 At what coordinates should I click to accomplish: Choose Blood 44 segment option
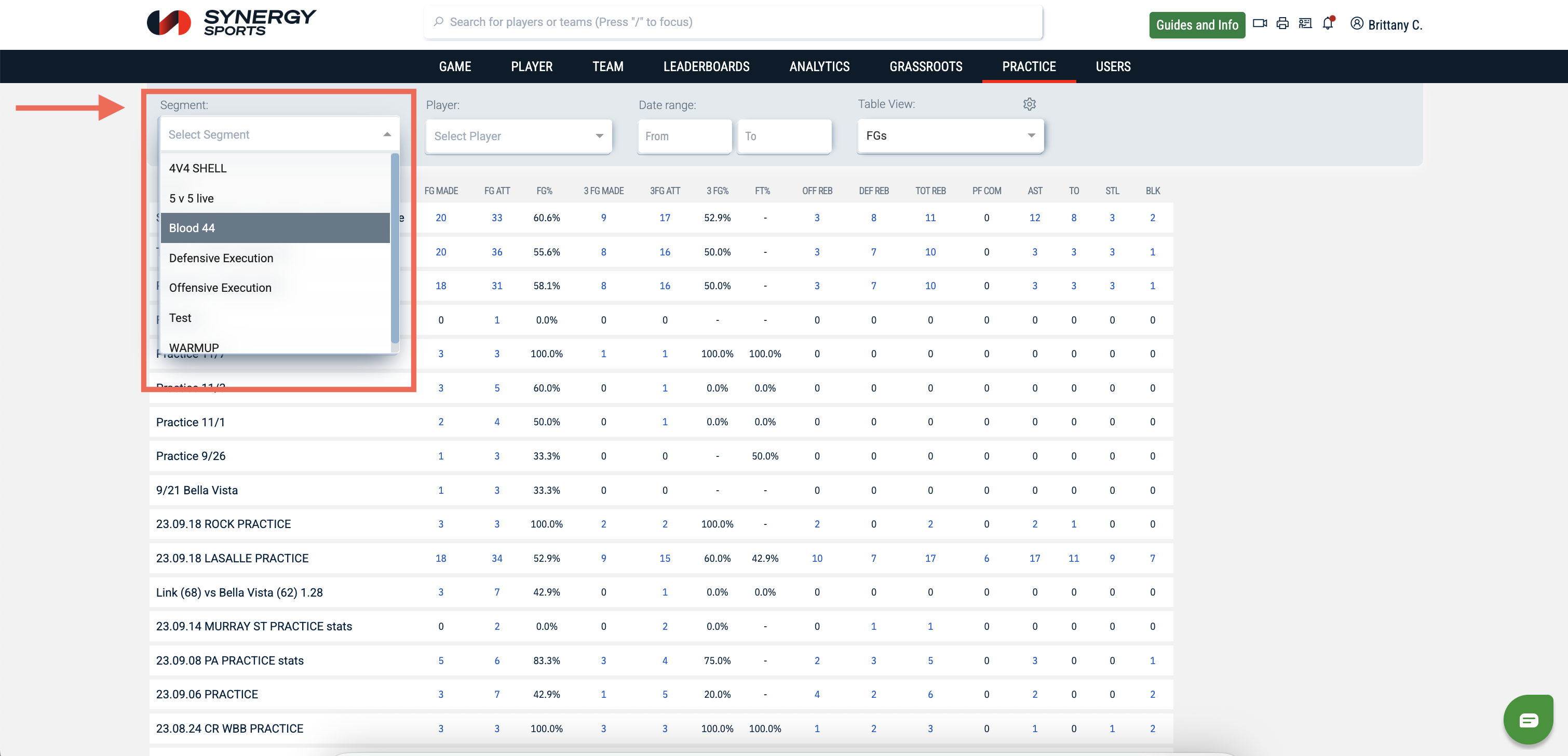(x=275, y=227)
